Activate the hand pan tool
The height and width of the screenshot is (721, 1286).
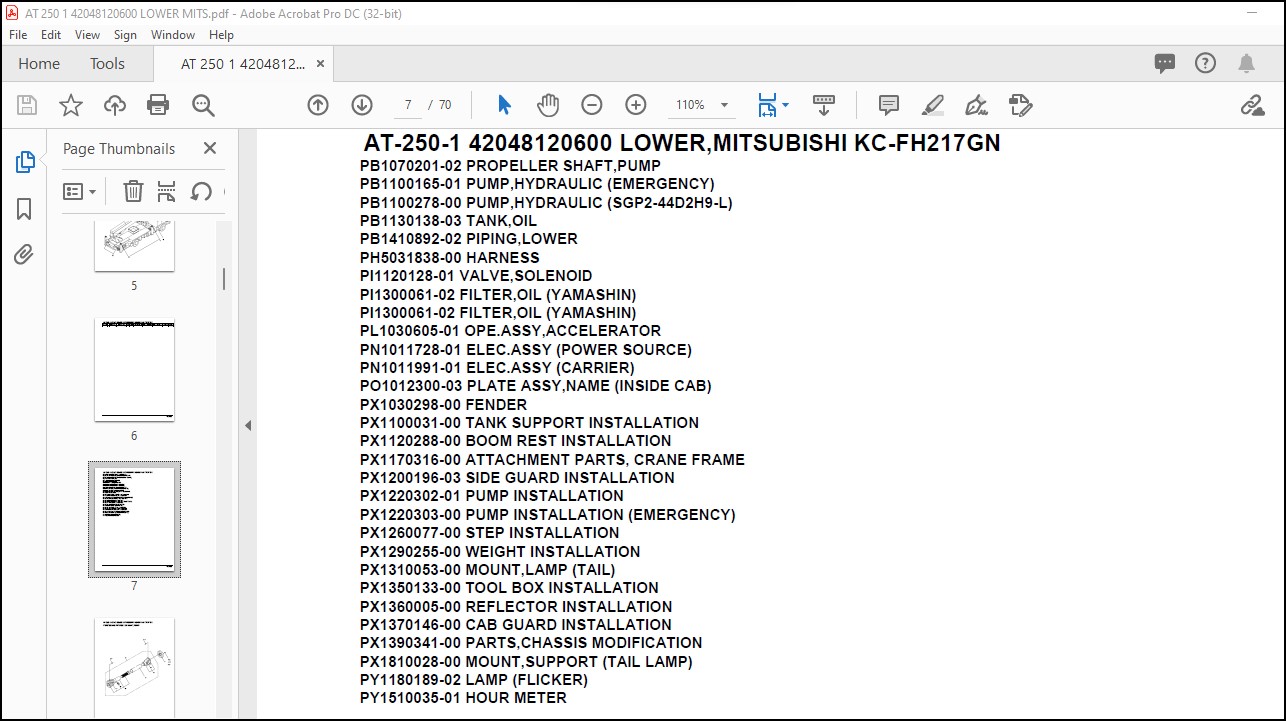(548, 105)
